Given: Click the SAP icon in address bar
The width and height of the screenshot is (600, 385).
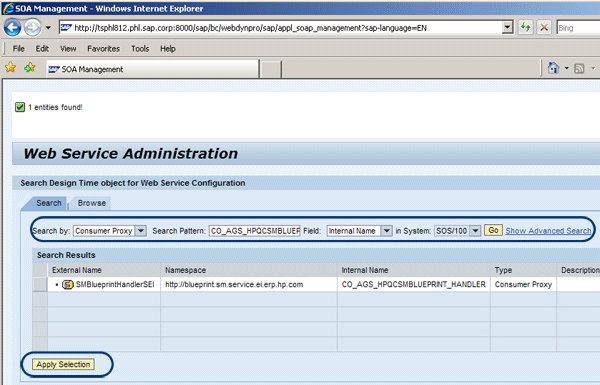Looking at the screenshot, I should (66, 28).
